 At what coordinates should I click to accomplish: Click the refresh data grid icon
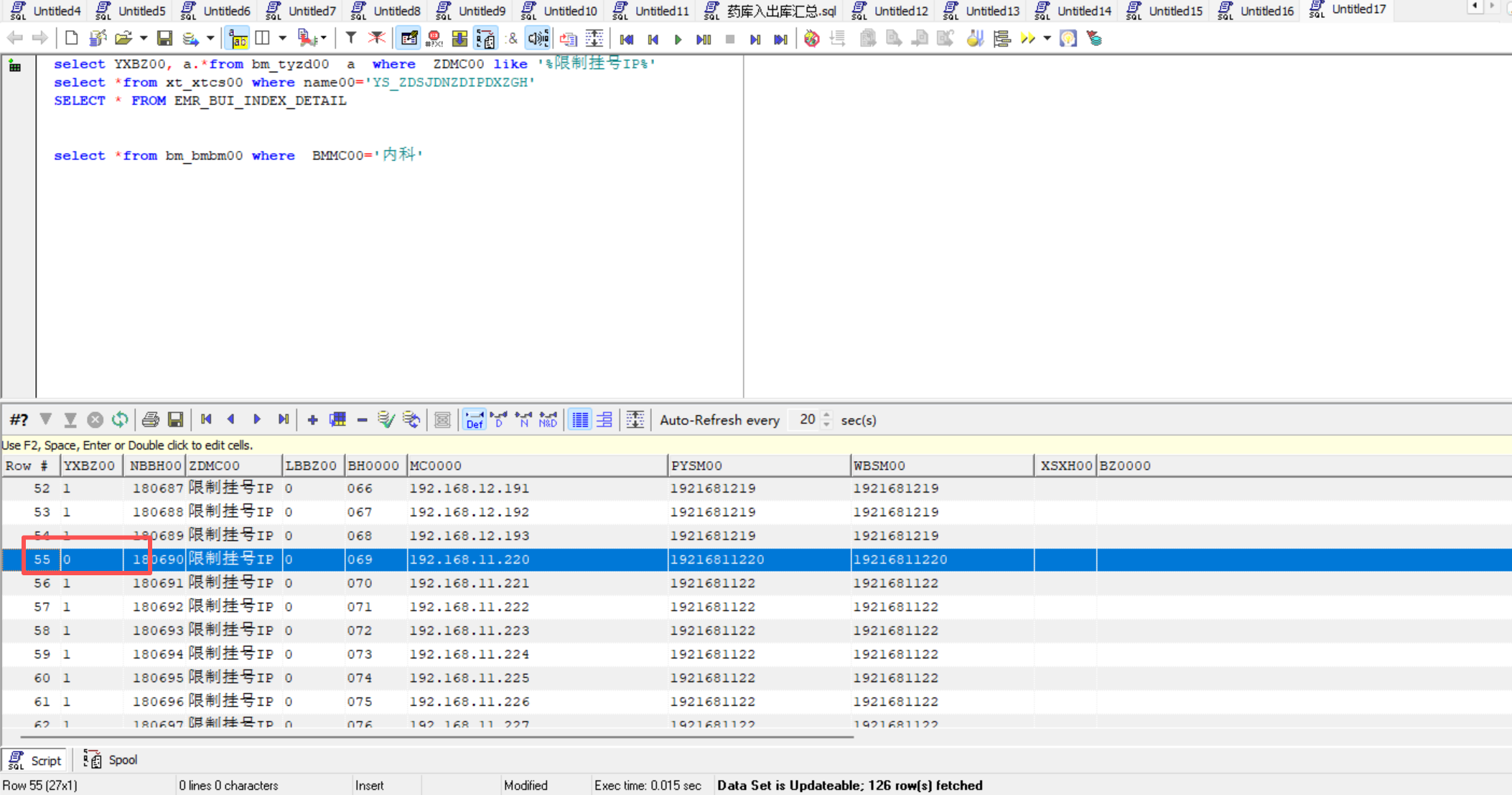click(120, 420)
